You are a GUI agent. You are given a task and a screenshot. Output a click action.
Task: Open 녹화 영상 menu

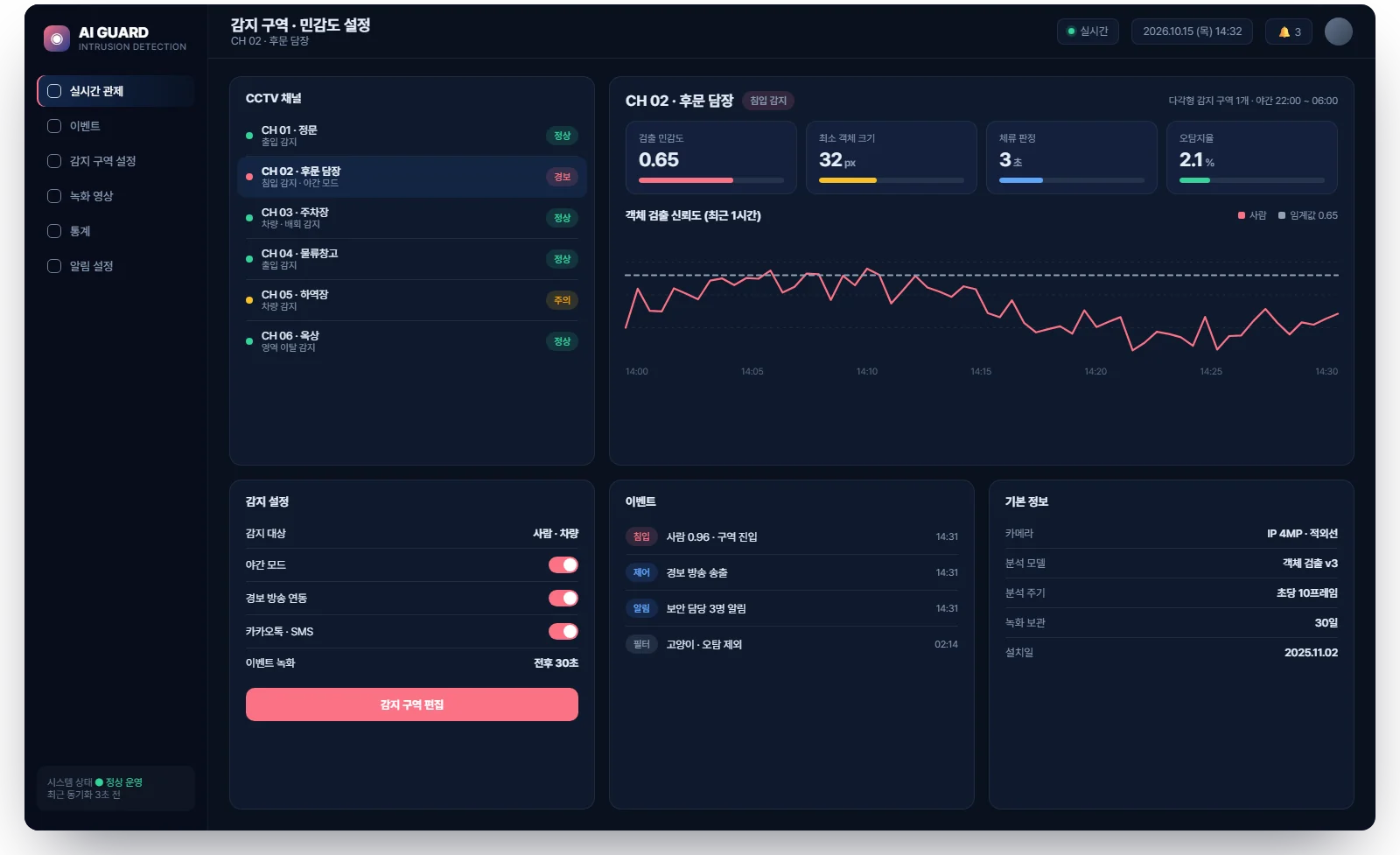(115, 196)
